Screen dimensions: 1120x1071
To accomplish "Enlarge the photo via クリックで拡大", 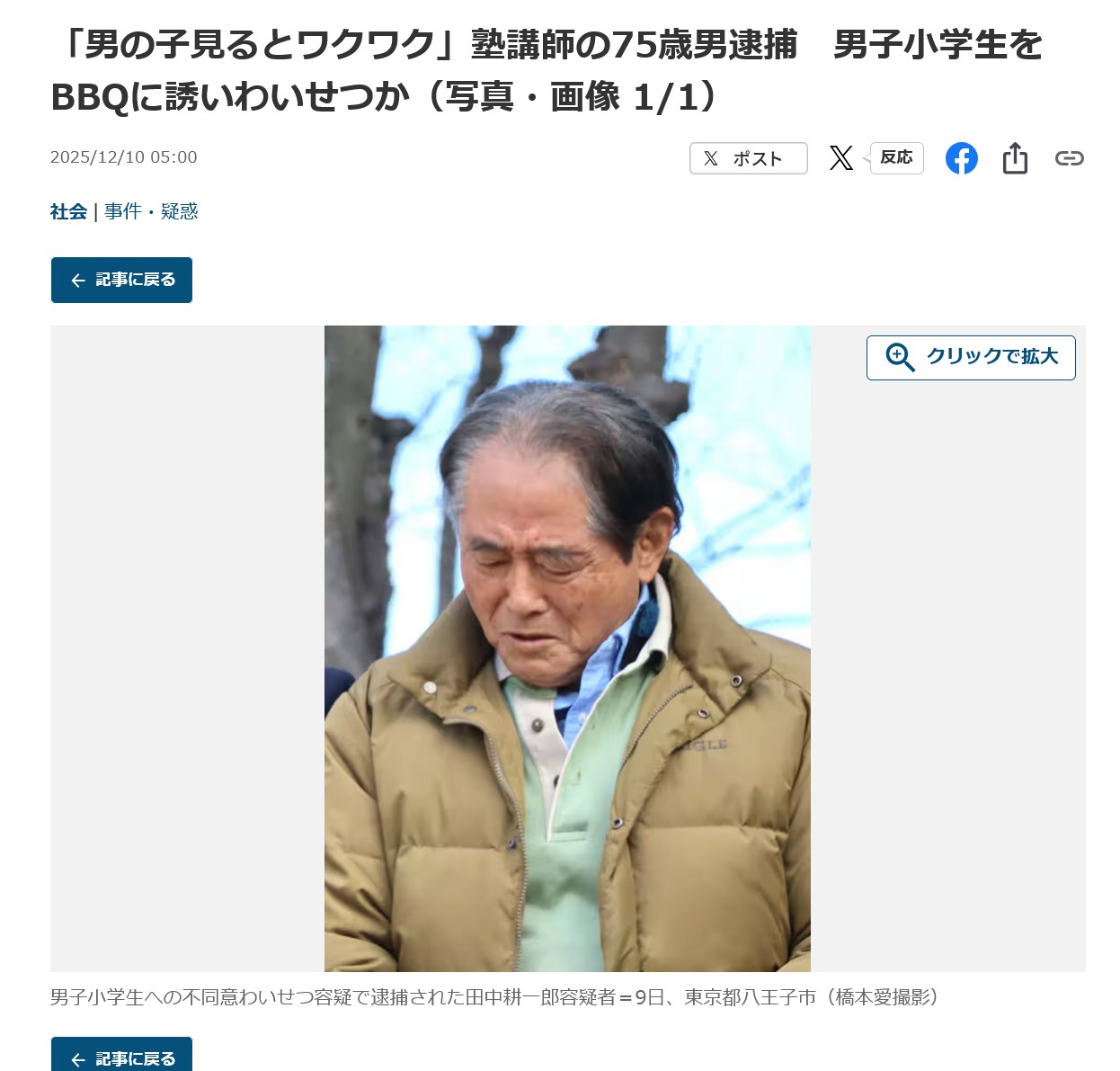I will 971,357.
